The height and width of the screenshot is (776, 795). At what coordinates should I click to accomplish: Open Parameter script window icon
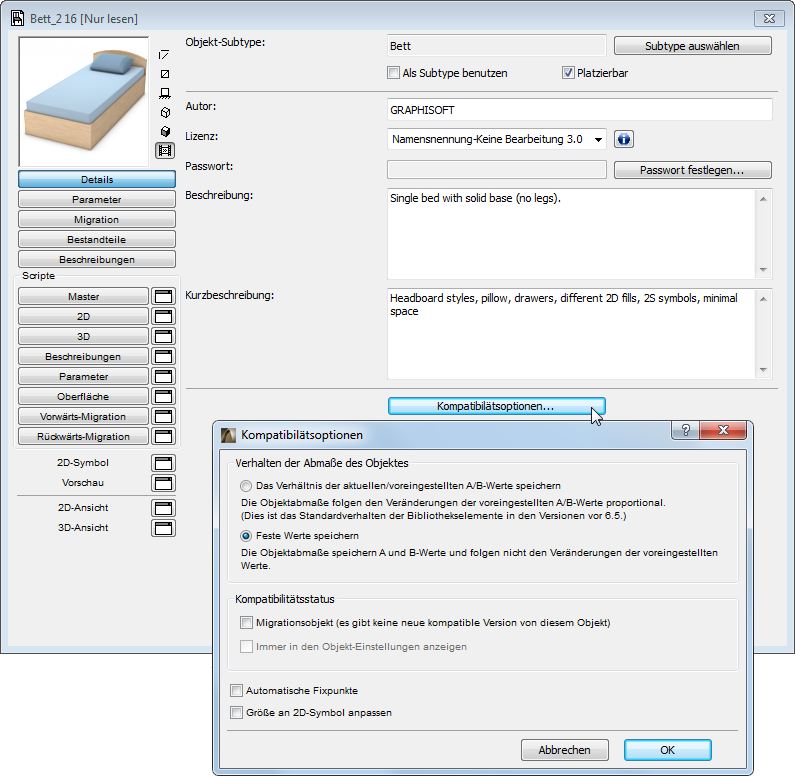pos(163,377)
